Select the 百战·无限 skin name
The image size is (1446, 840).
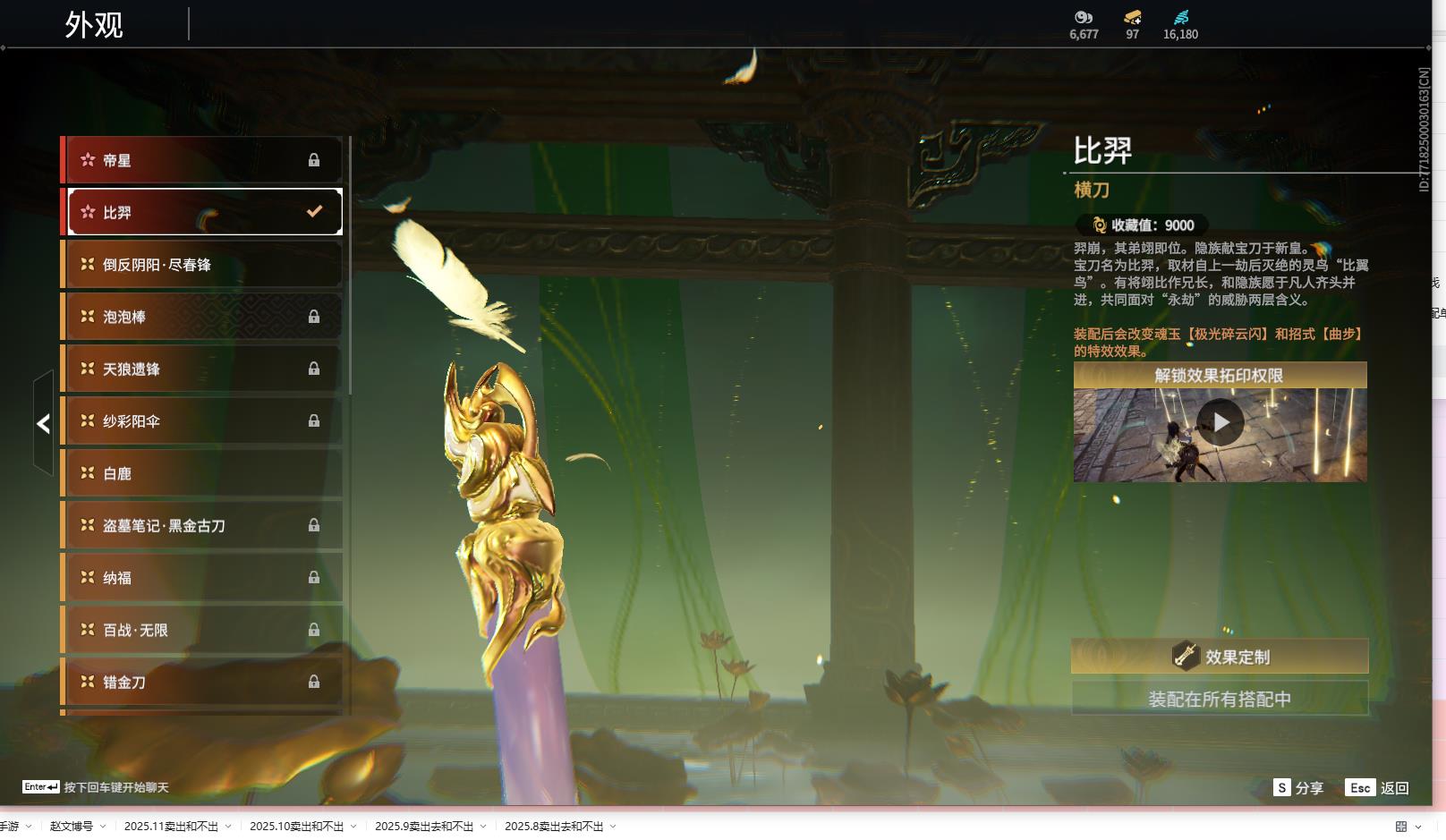click(x=135, y=630)
